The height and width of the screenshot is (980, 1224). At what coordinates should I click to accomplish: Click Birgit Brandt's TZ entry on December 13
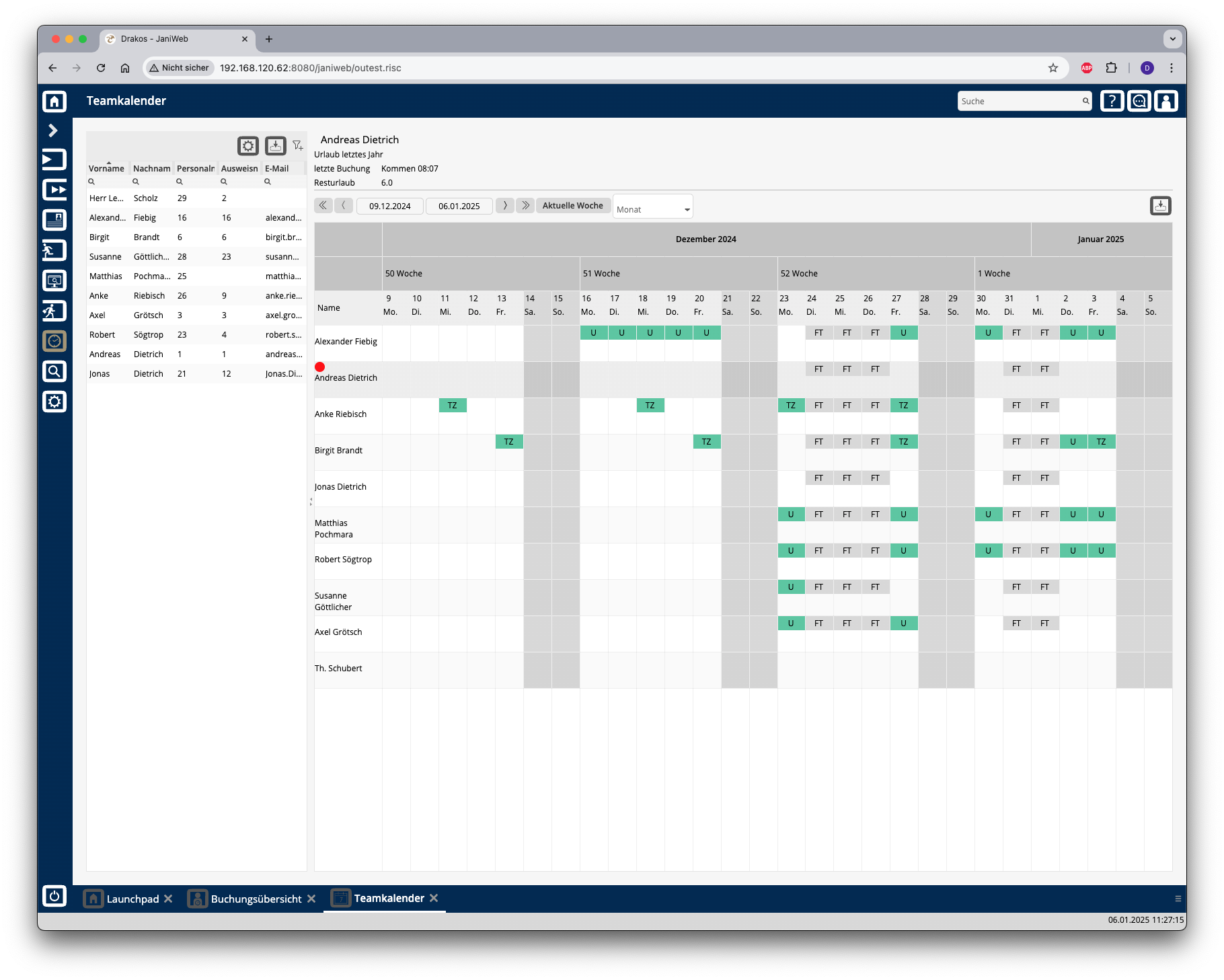[x=509, y=441]
